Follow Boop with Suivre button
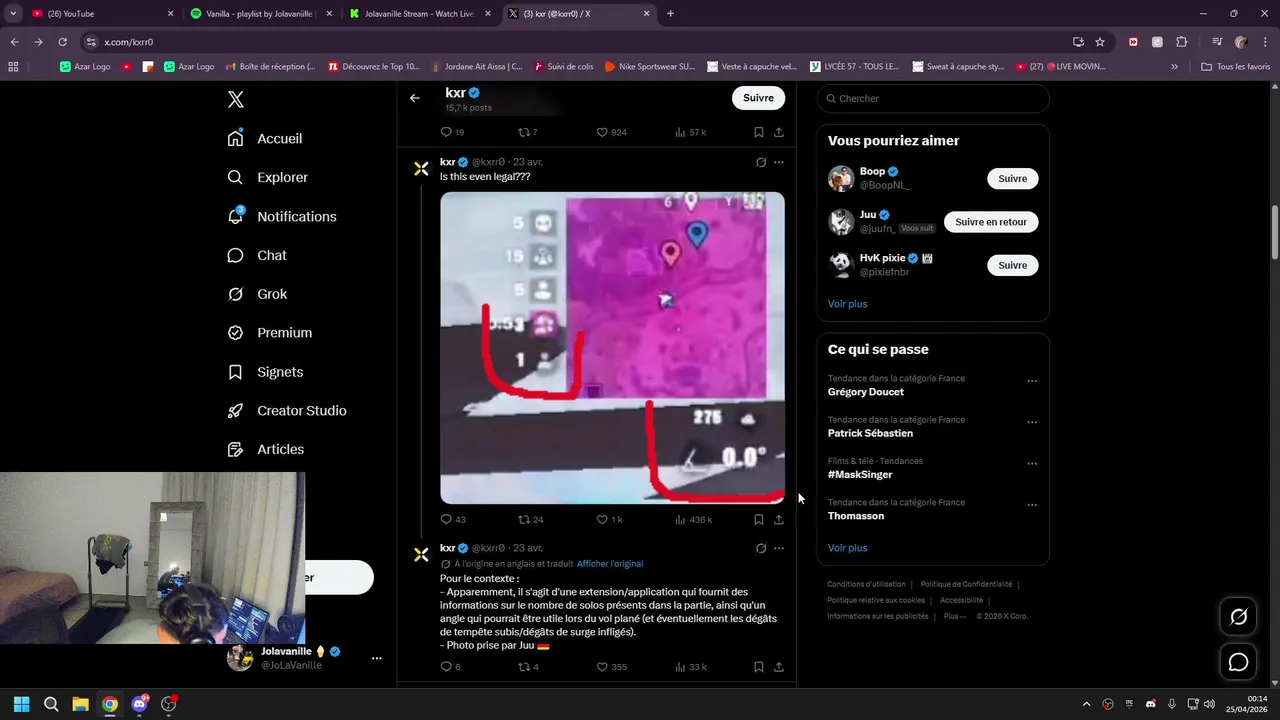 (x=1012, y=179)
